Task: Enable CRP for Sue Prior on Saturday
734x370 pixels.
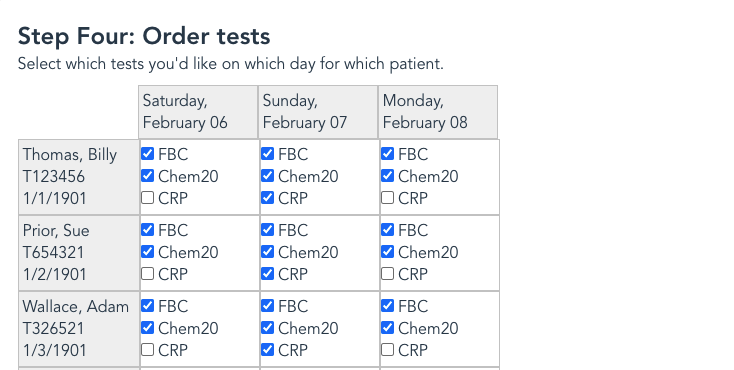Action: pos(147,274)
